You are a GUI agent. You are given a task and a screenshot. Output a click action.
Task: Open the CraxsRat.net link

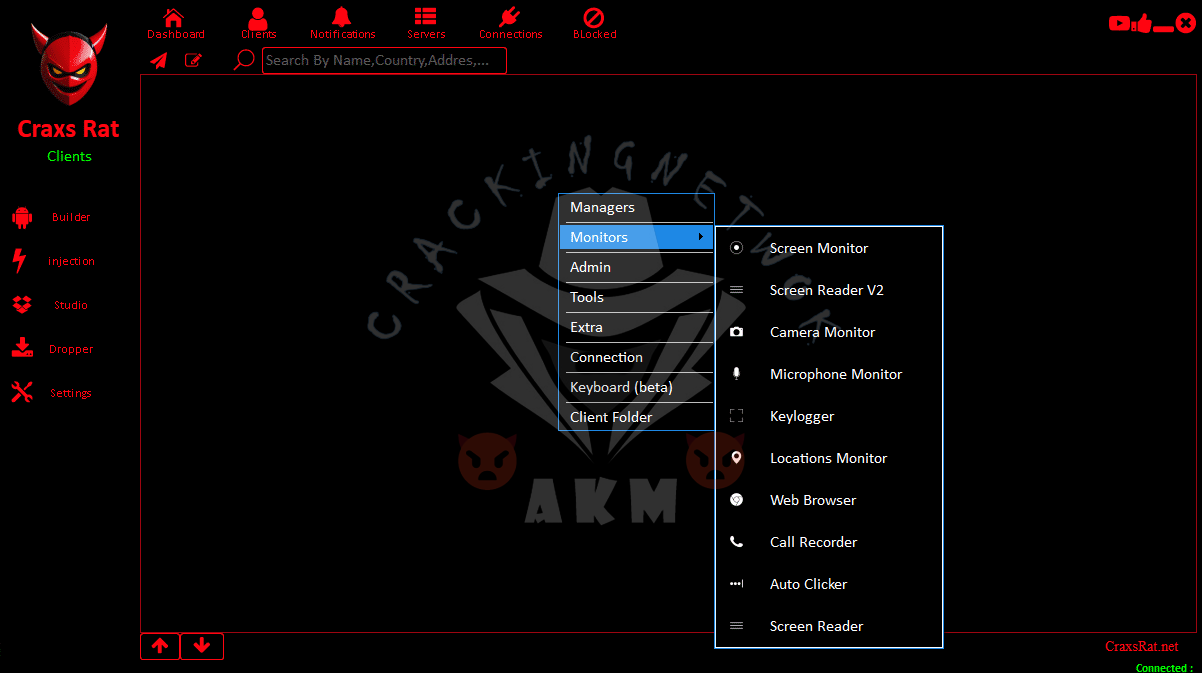click(1142, 647)
